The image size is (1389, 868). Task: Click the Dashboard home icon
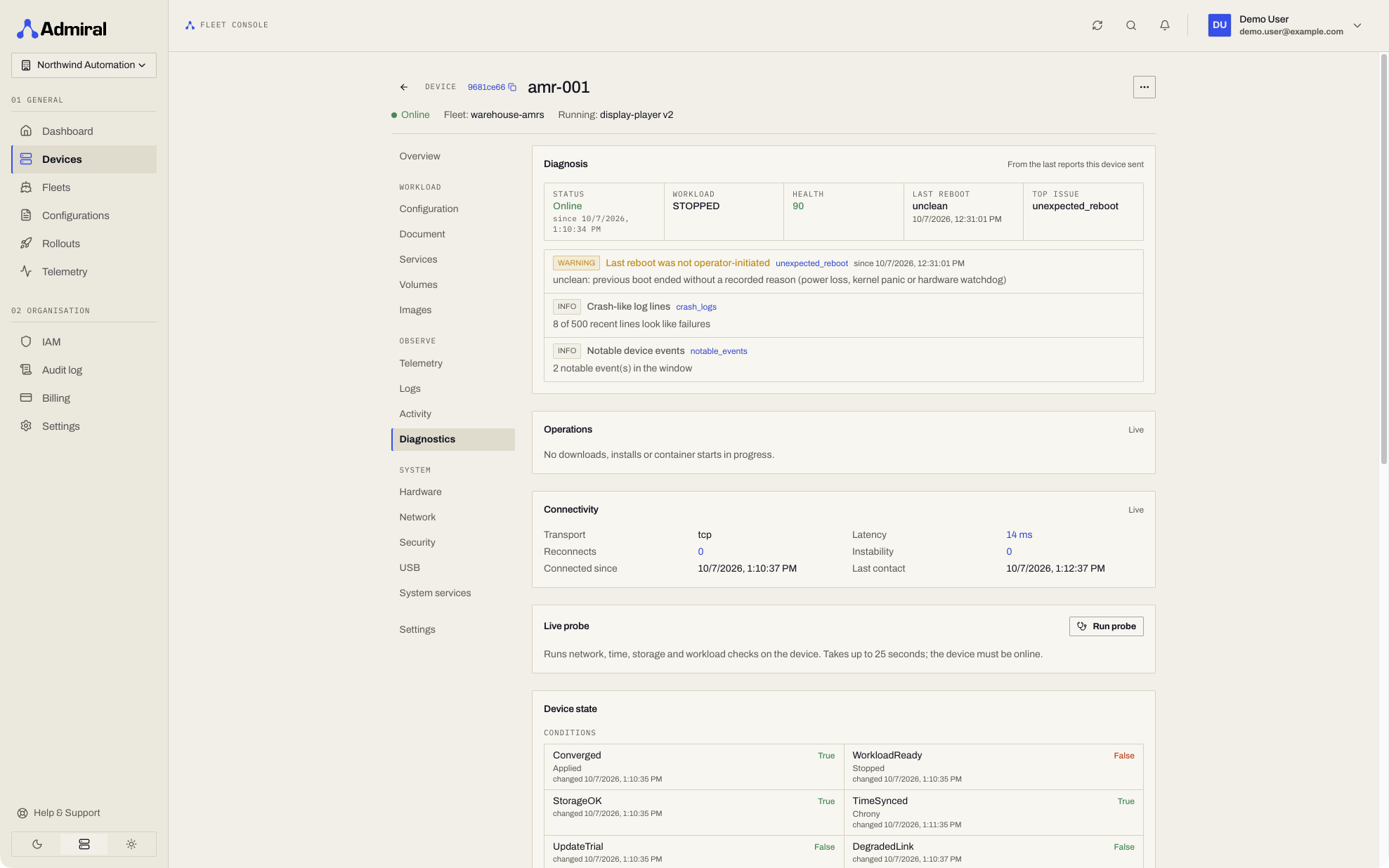coord(26,131)
